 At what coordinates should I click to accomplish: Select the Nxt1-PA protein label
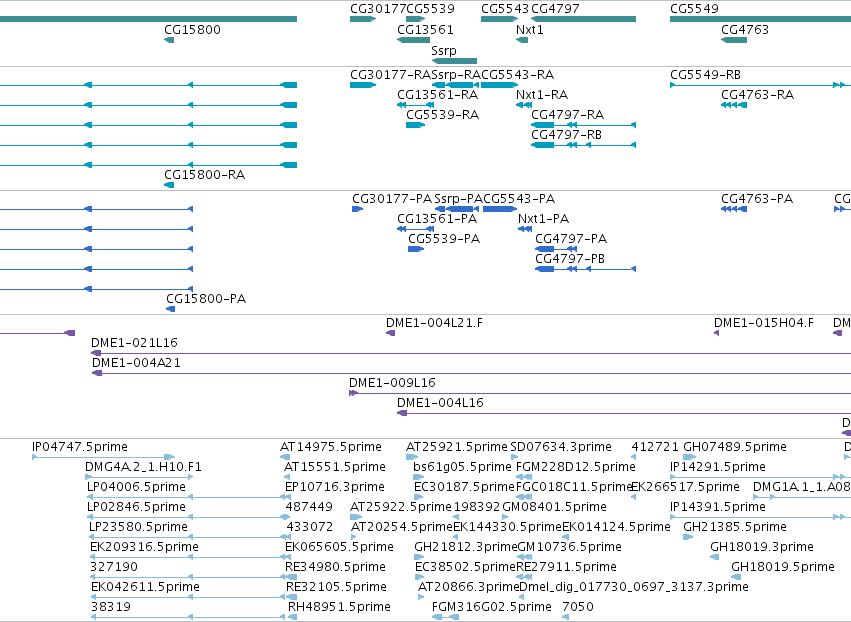[543, 219]
